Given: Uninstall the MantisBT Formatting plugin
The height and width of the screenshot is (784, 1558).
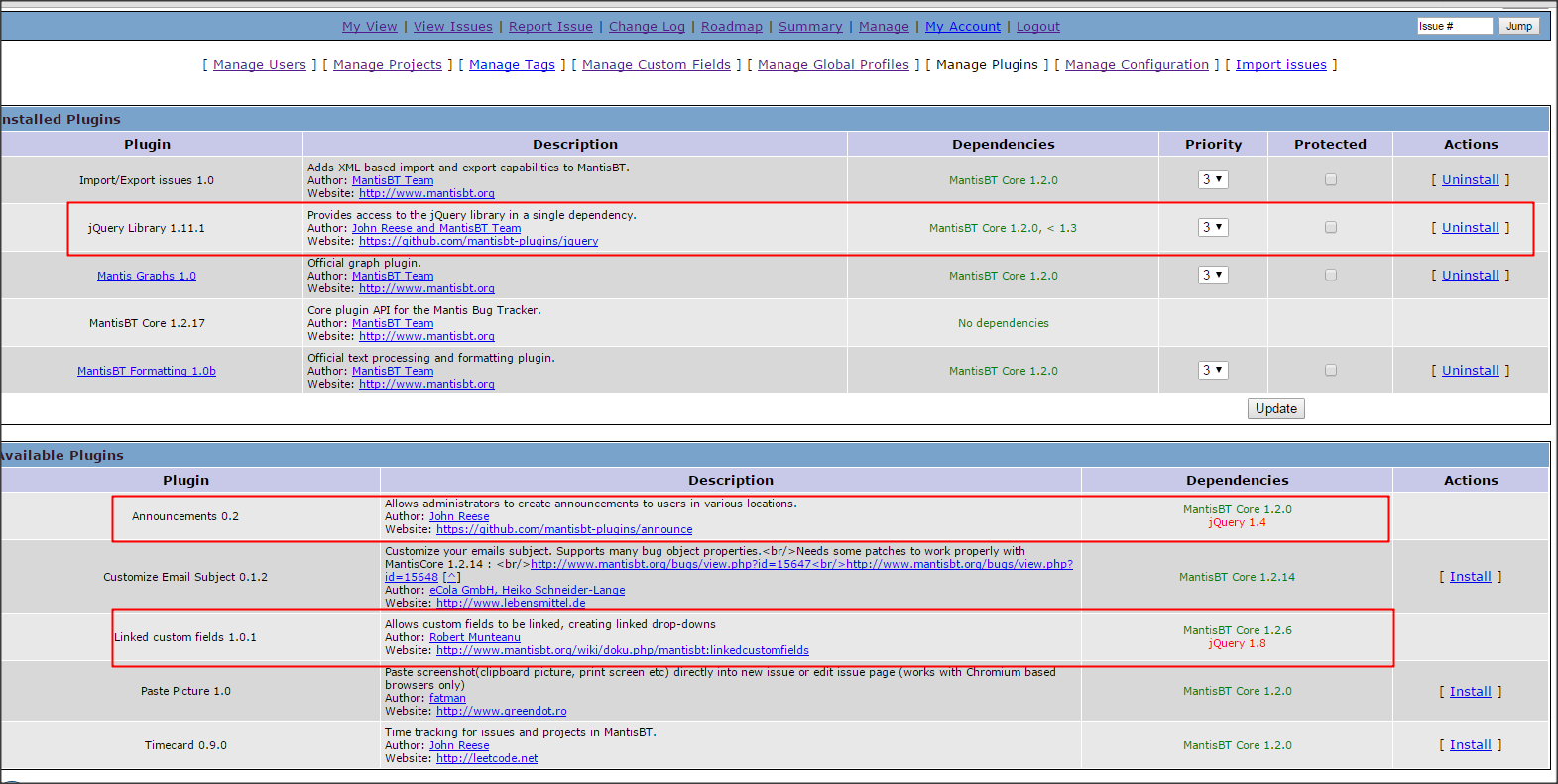Looking at the screenshot, I should click(1470, 371).
